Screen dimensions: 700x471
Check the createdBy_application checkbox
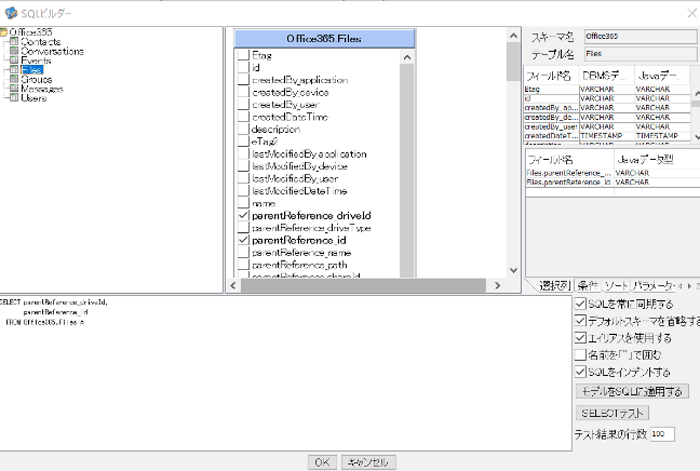(243, 80)
